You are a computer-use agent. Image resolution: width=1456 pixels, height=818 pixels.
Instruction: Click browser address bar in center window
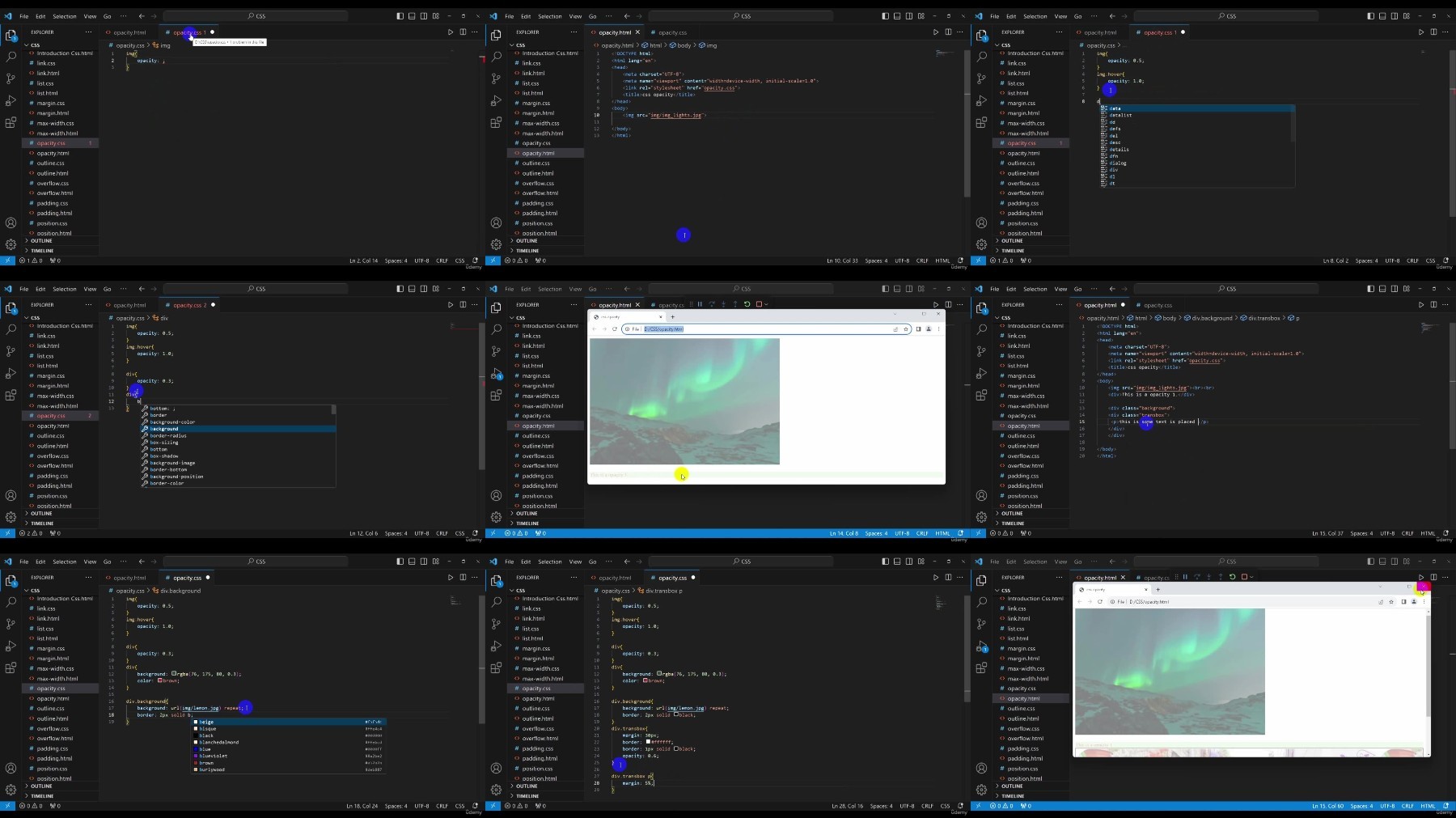[x=766, y=329]
